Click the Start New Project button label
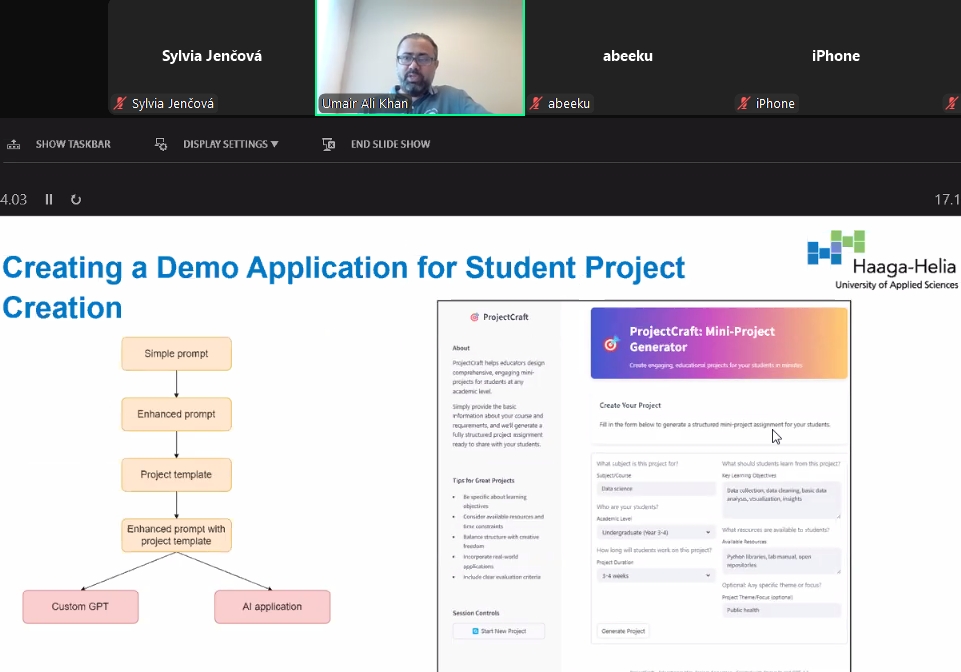The height and width of the screenshot is (672, 961). pyautogui.click(x=503, y=631)
